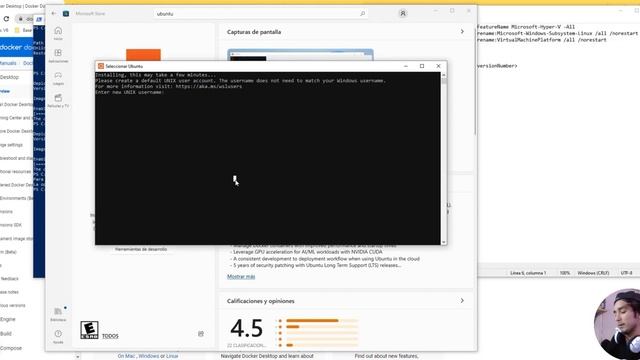This screenshot has width=640, height=360.
Task: Click the ESRB rating badge
Action: pyautogui.click(x=89, y=330)
